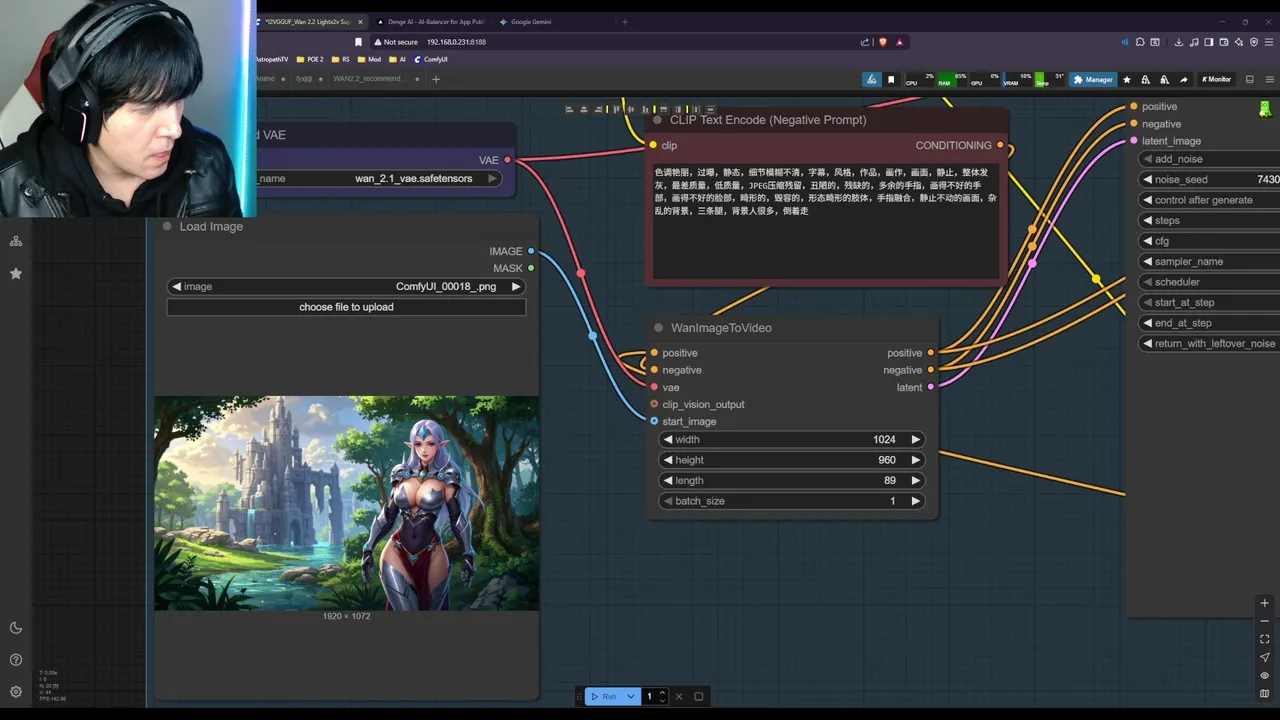The height and width of the screenshot is (720, 1280).
Task: Decrease width value with left arrow
Action: click(x=668, y=439)
